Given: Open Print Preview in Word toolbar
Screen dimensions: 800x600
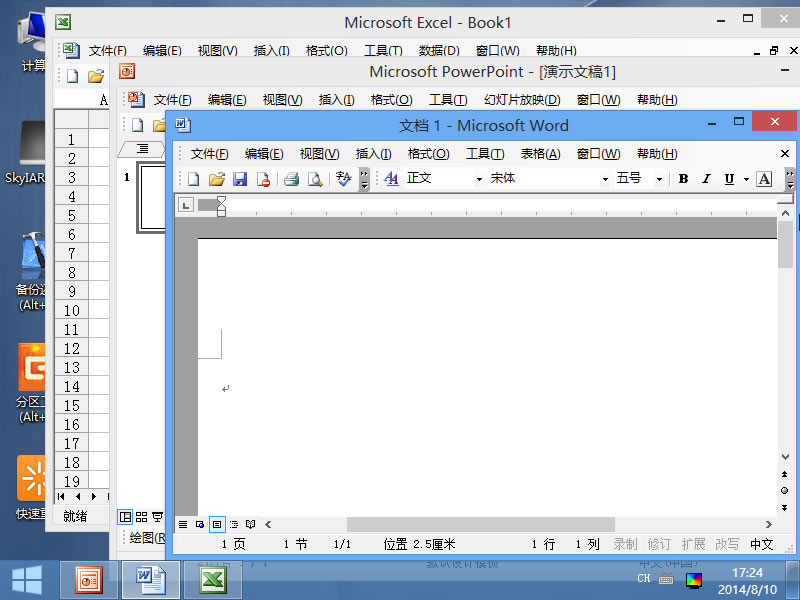Looking at the screenshot, I should point(315,179).
